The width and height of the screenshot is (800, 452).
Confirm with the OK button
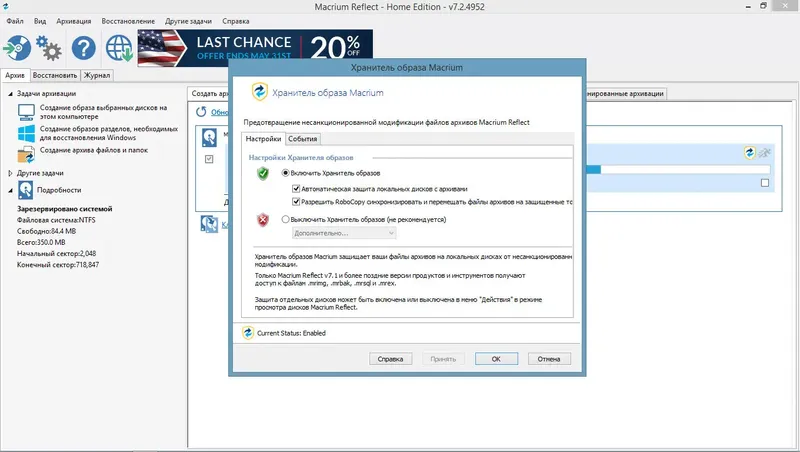pos(496,359)
